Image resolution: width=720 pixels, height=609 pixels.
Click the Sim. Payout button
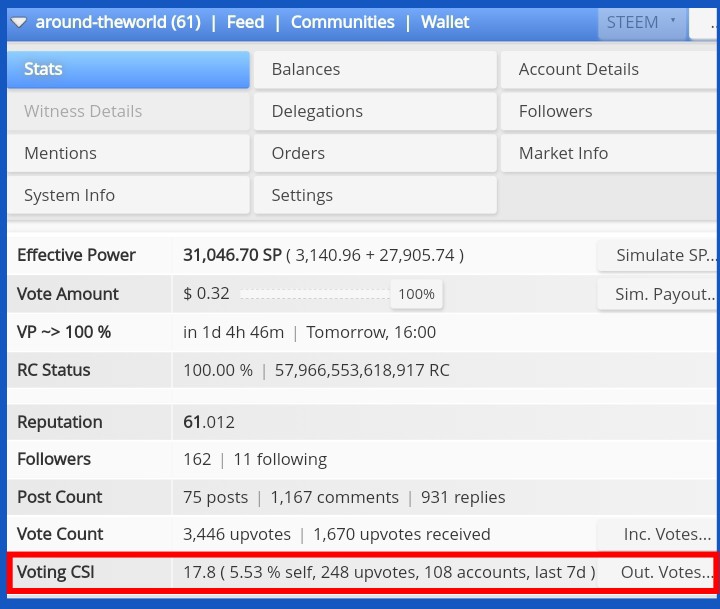tap(658, 294)
